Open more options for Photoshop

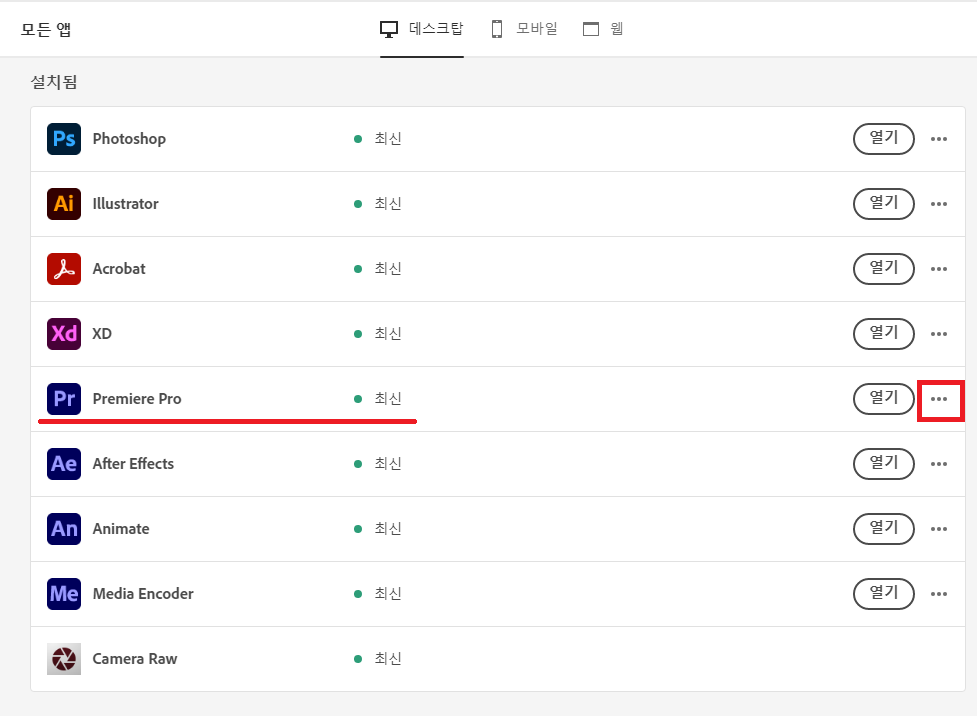click(x=939, y=139)
